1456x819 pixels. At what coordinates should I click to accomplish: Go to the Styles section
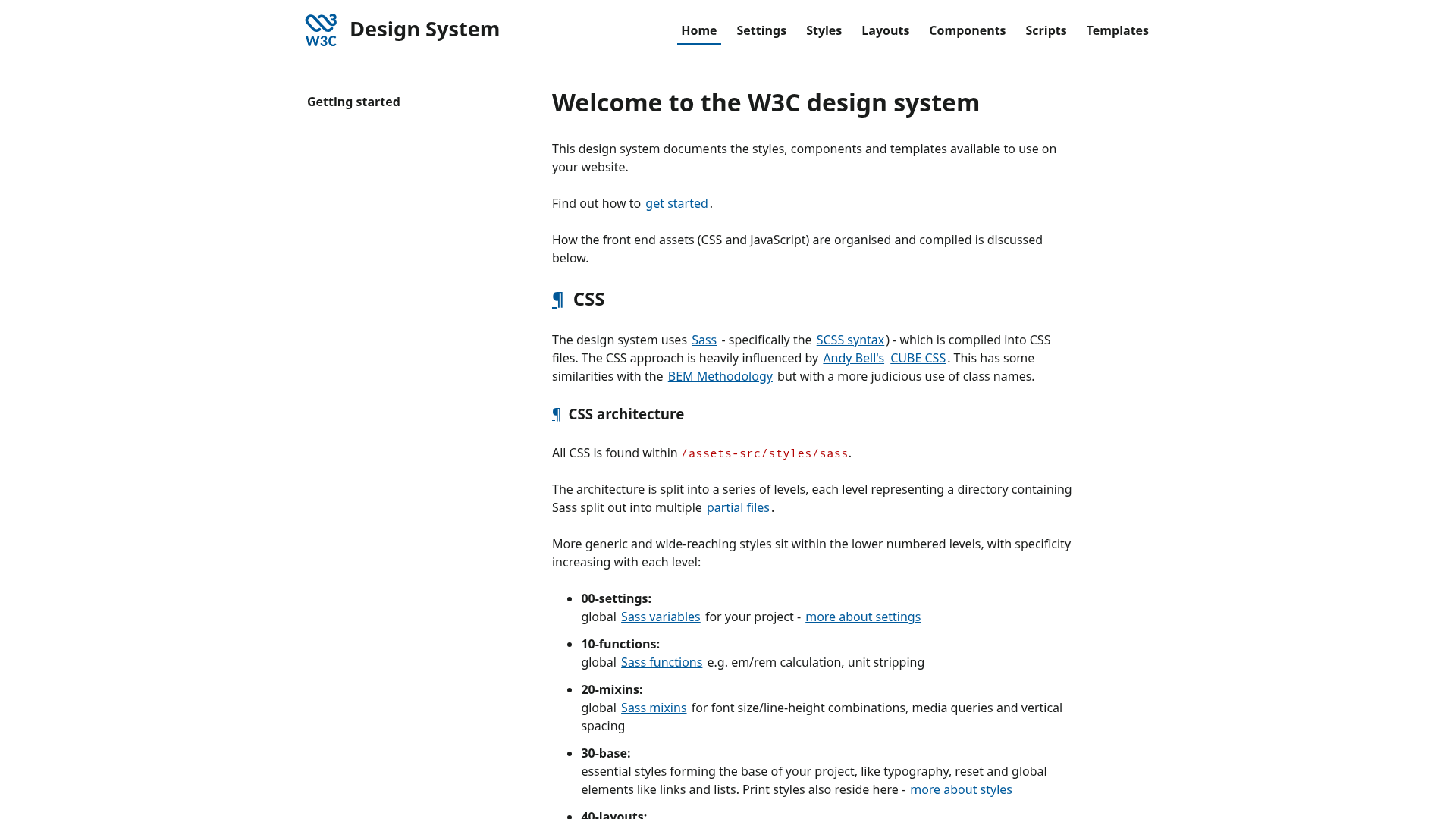coord(824,30)
